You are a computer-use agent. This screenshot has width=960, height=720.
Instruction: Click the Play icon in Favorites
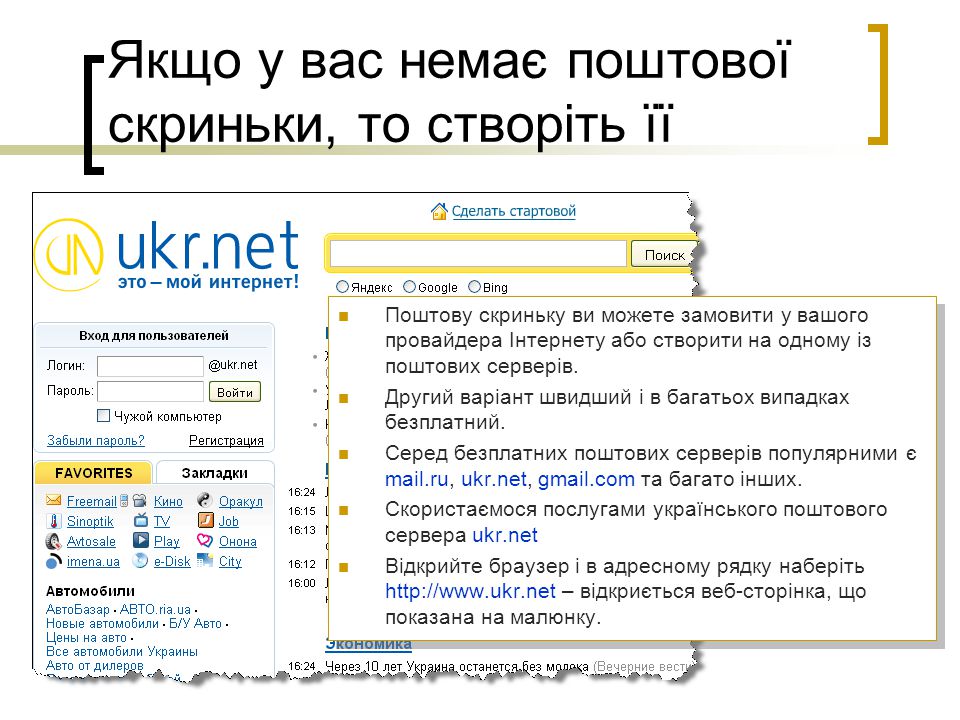coord(141,541)
